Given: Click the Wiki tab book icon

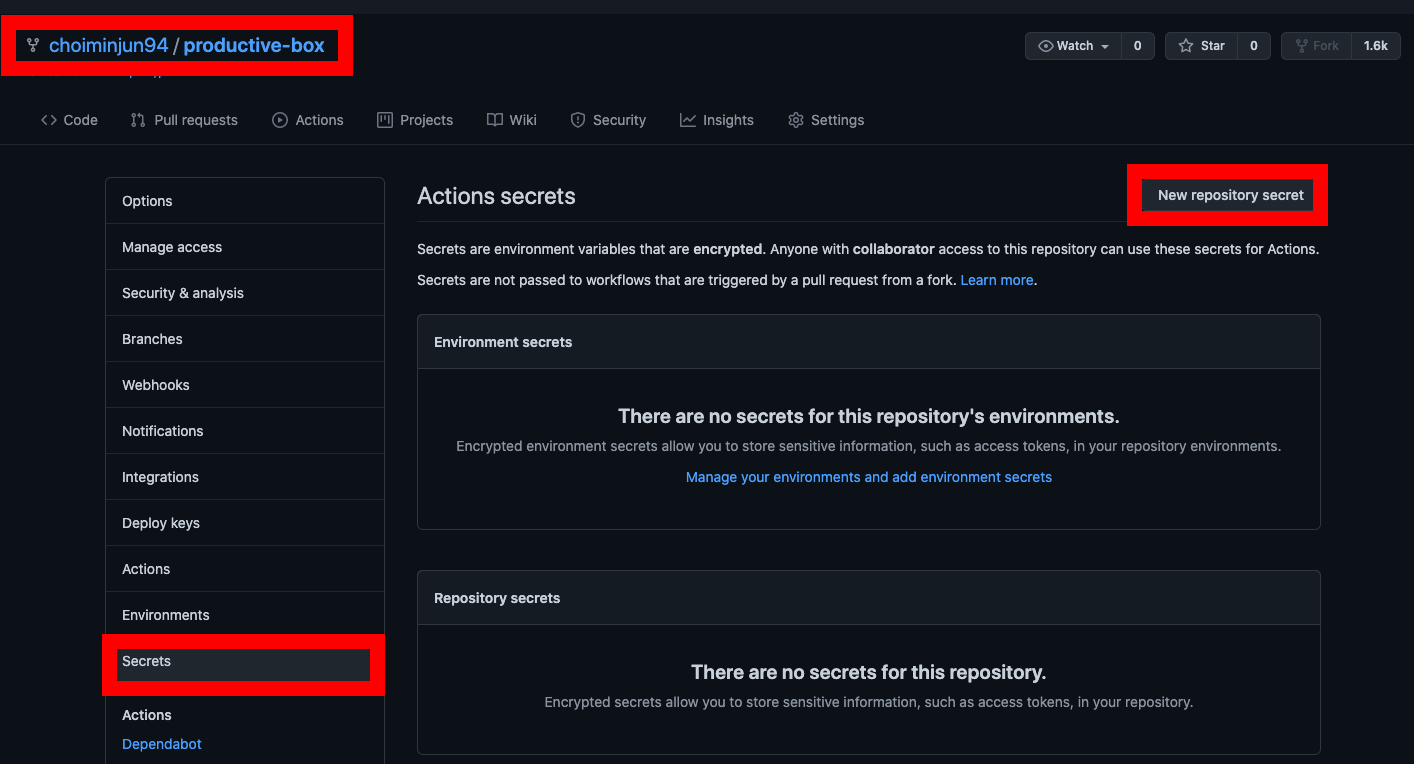Looking at the screenshot, I should [x=495, y=120].
